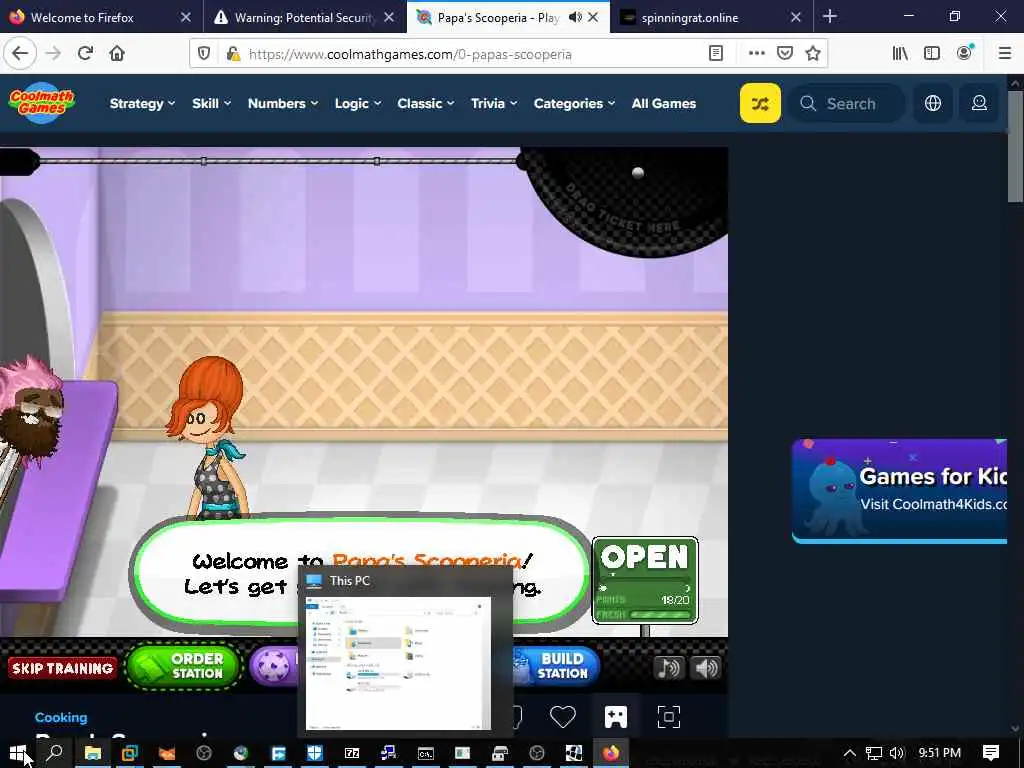Click the SKIP TRAINING button
This screenshot has height=768, width=1024.
tap(63, 668)
